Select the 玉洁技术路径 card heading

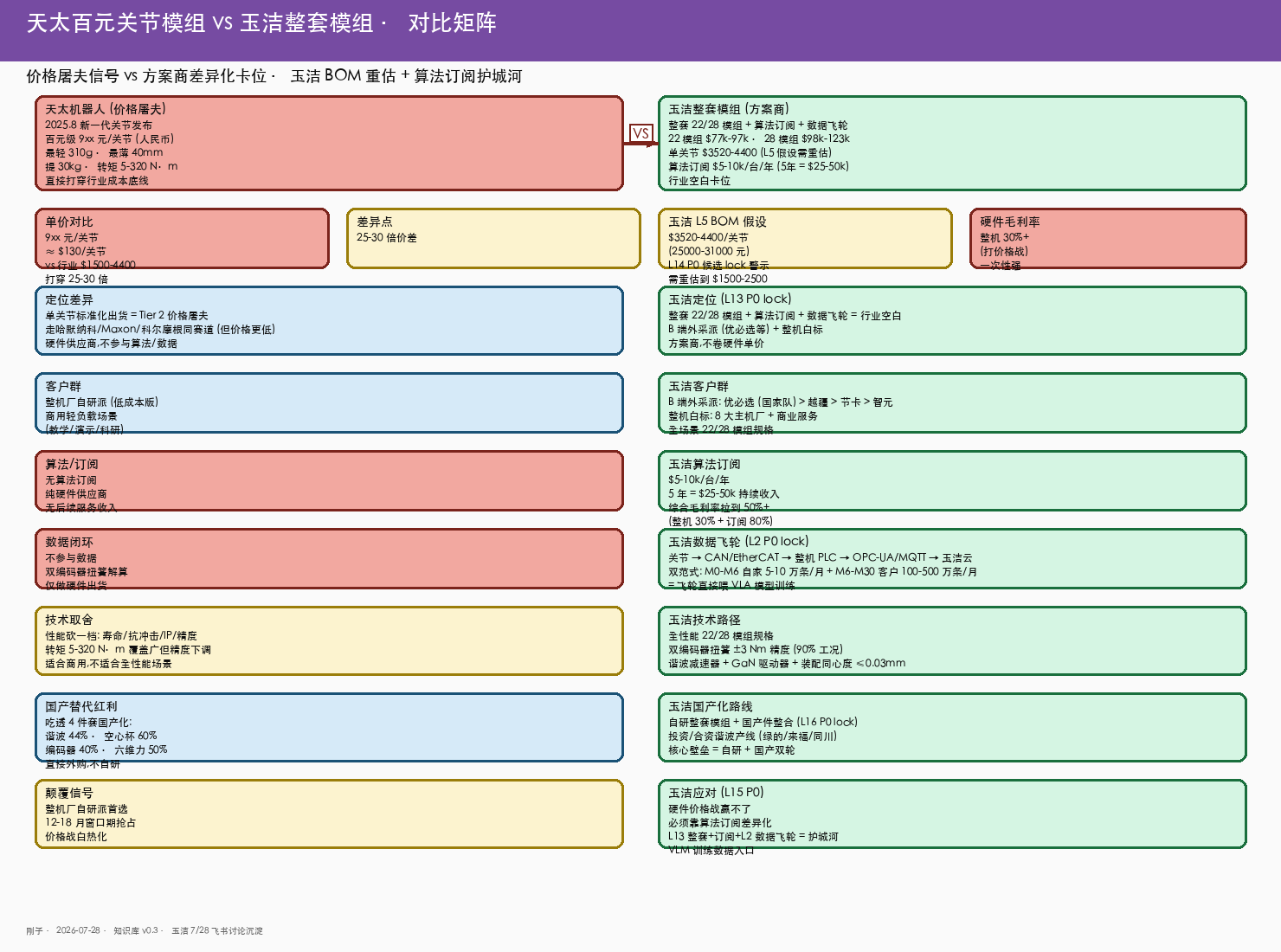pos(705,620)
